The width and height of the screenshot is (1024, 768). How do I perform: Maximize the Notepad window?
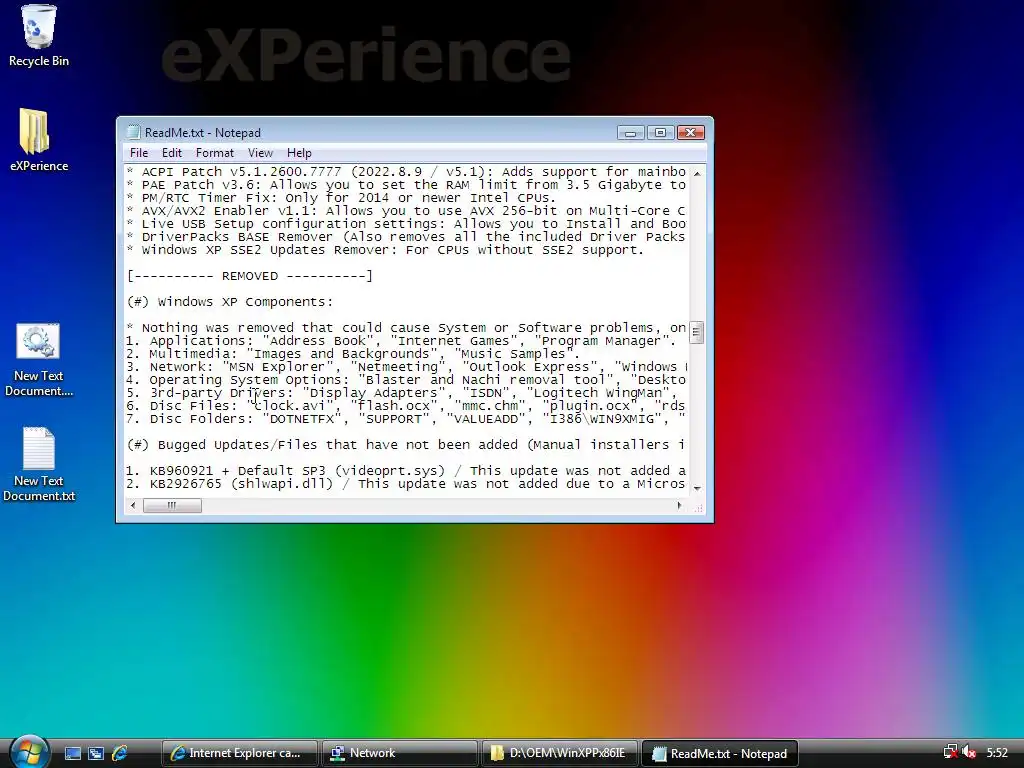[660, 133]
